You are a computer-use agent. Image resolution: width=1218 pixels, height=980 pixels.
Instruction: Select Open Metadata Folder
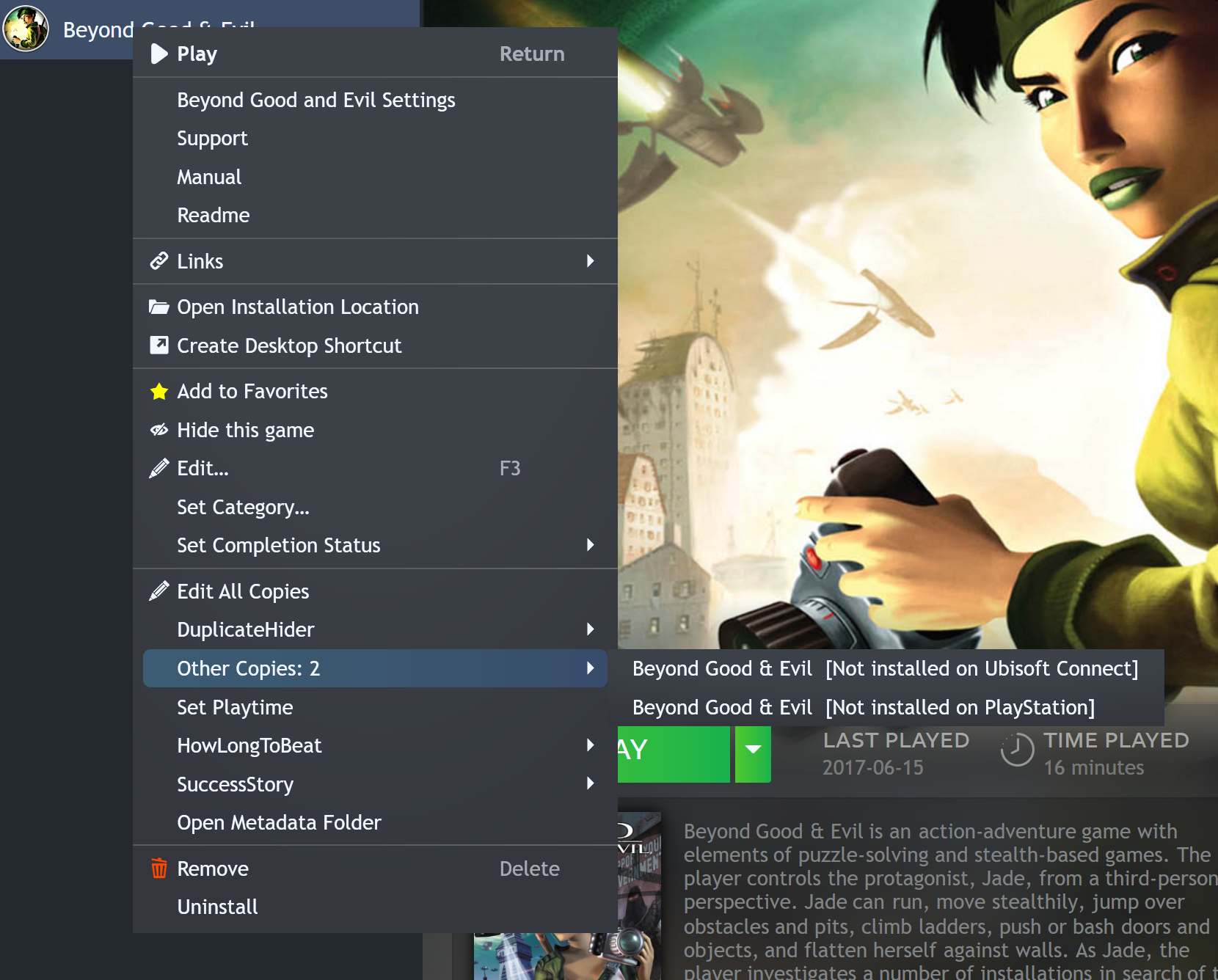375,822
